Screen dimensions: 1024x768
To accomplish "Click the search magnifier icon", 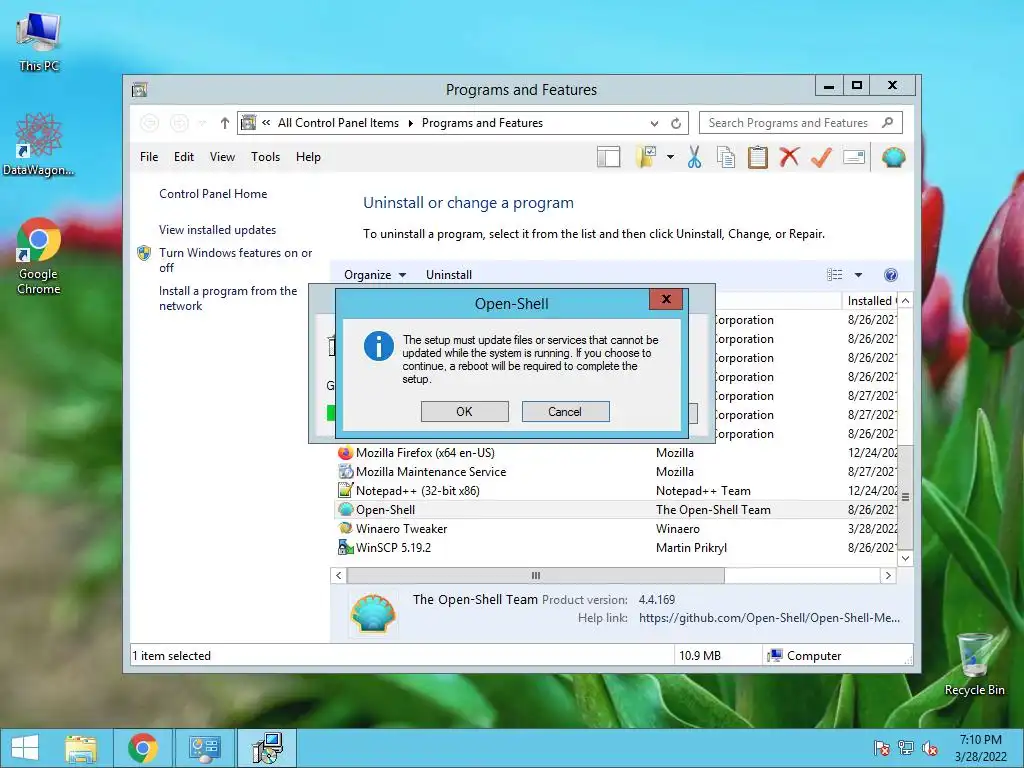I will pyautogui.click(x=888, y=122).
